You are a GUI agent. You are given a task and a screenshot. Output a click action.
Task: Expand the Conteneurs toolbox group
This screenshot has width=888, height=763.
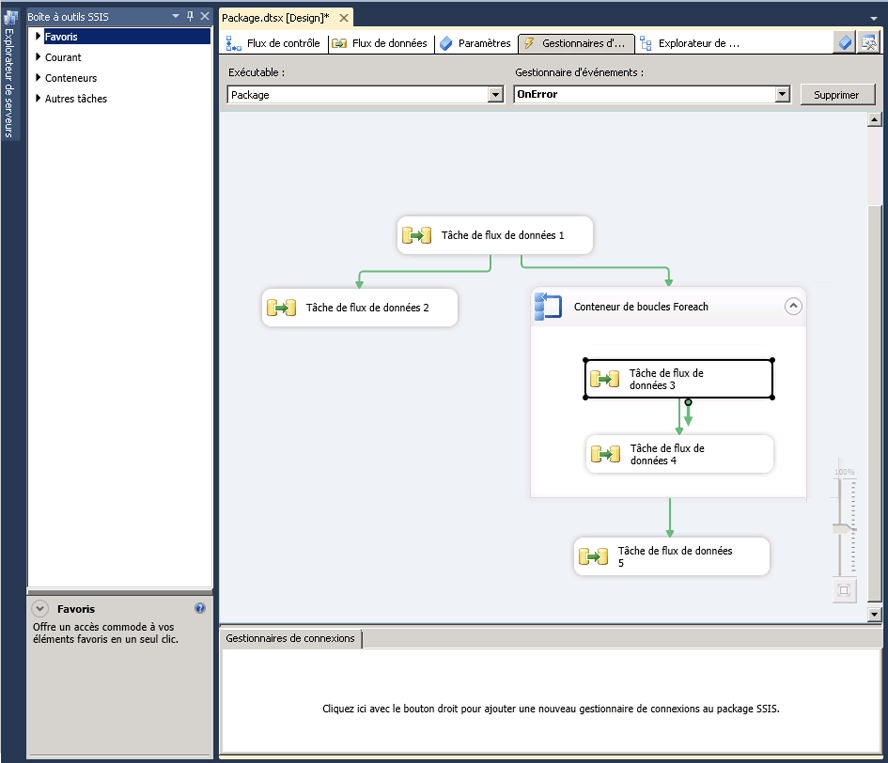38,78
